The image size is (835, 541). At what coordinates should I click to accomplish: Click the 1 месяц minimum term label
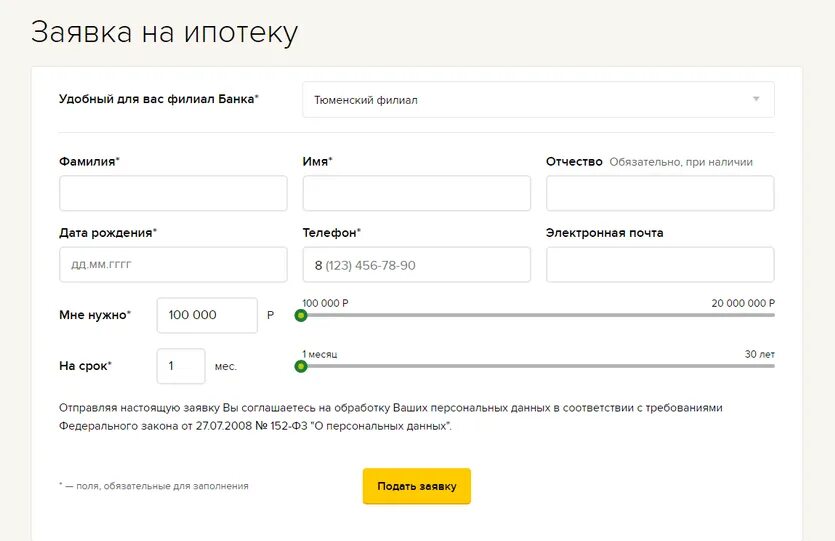pyautogui.click(x=320, y=354)
